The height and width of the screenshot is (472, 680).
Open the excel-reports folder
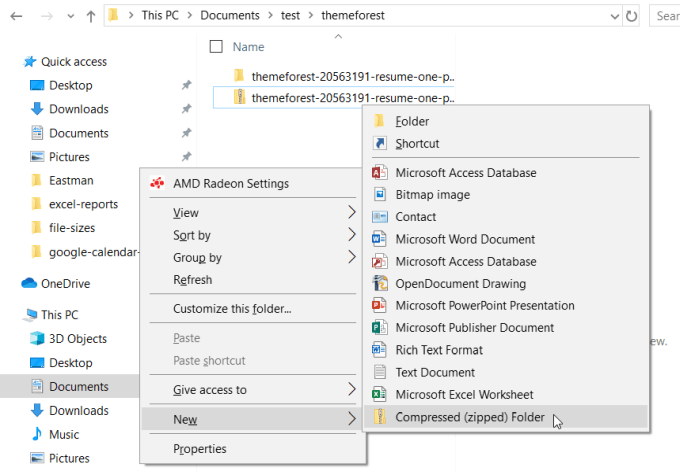[x=83, y=204]
